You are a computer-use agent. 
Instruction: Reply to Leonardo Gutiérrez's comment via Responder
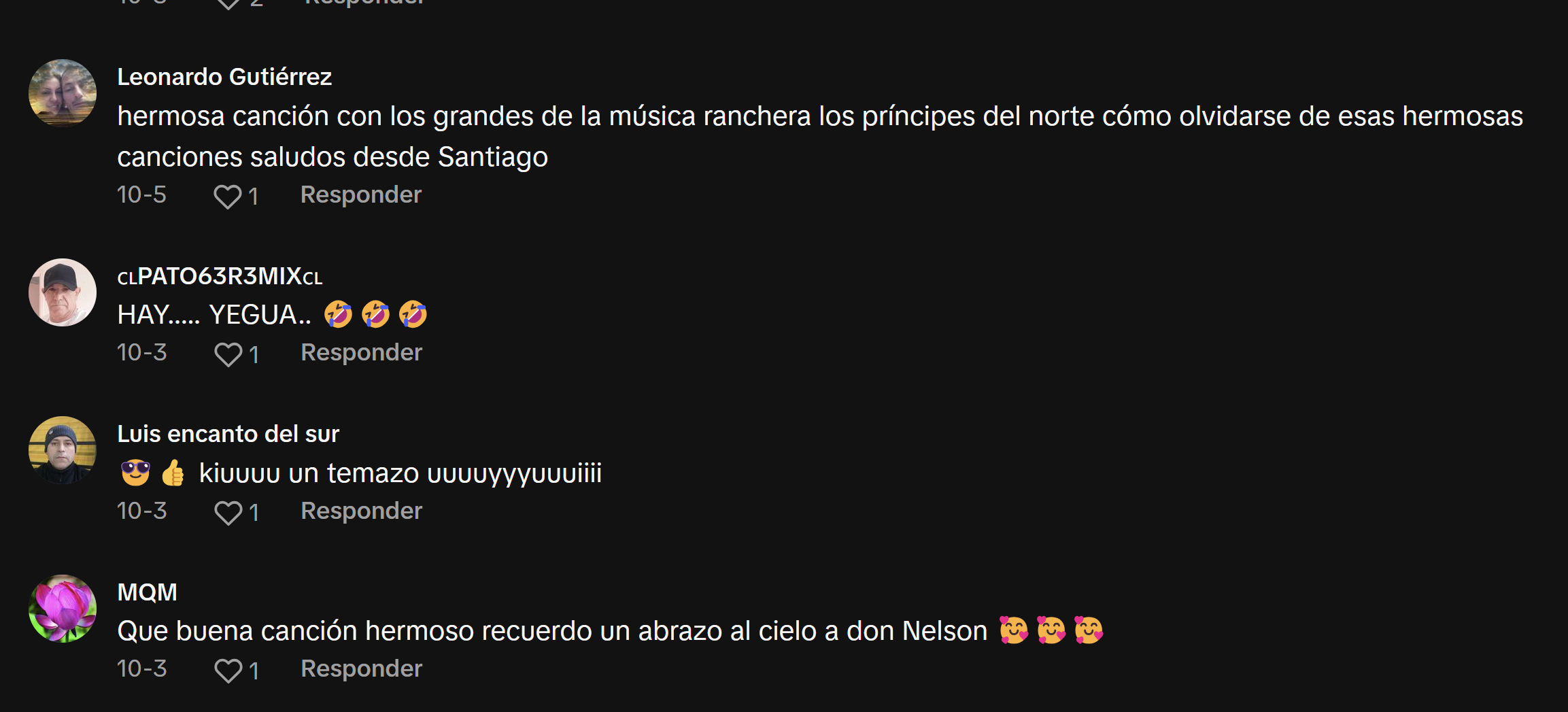pyautogui.click(x=361, y=194)
